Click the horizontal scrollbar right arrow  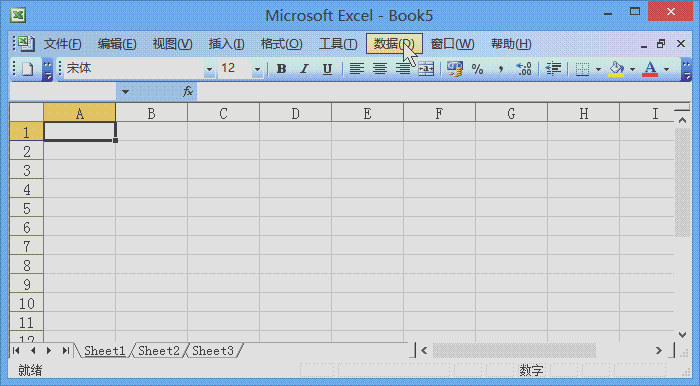[658, 351]
